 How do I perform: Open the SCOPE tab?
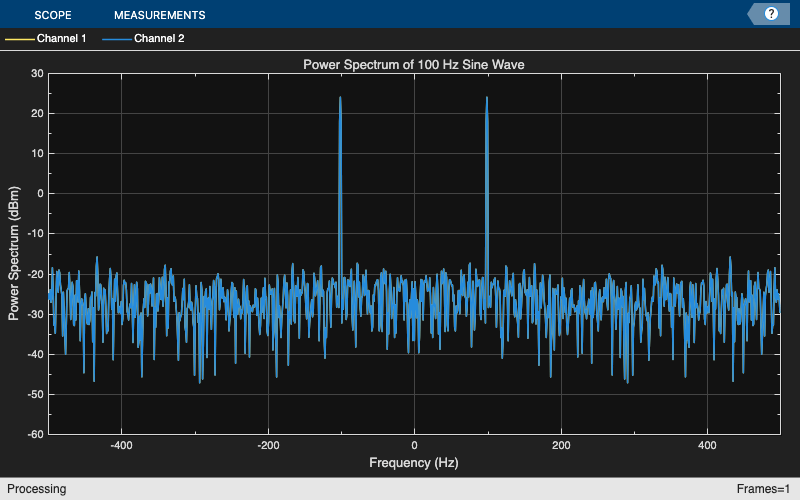point(53,15)
